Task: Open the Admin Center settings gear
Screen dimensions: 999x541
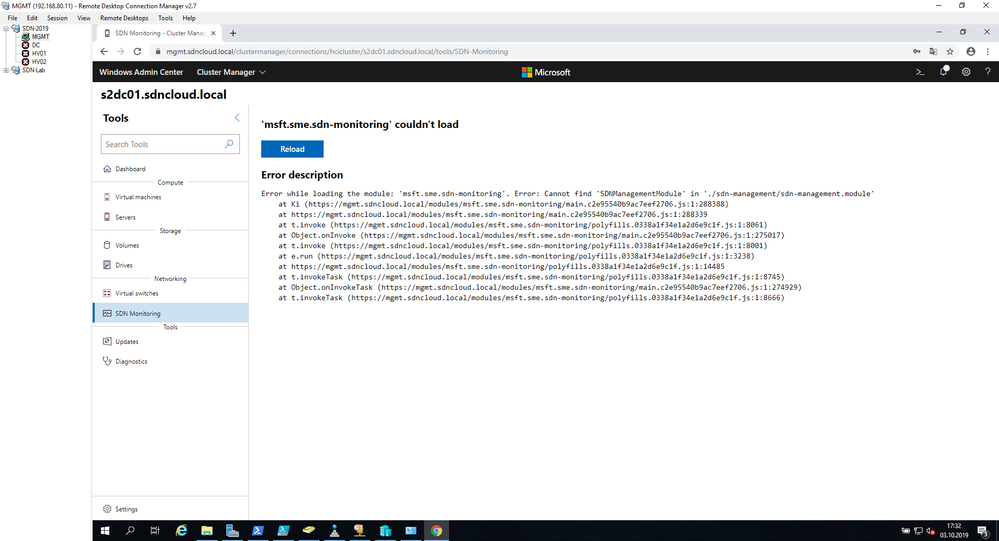Action: tap(966, 72)
